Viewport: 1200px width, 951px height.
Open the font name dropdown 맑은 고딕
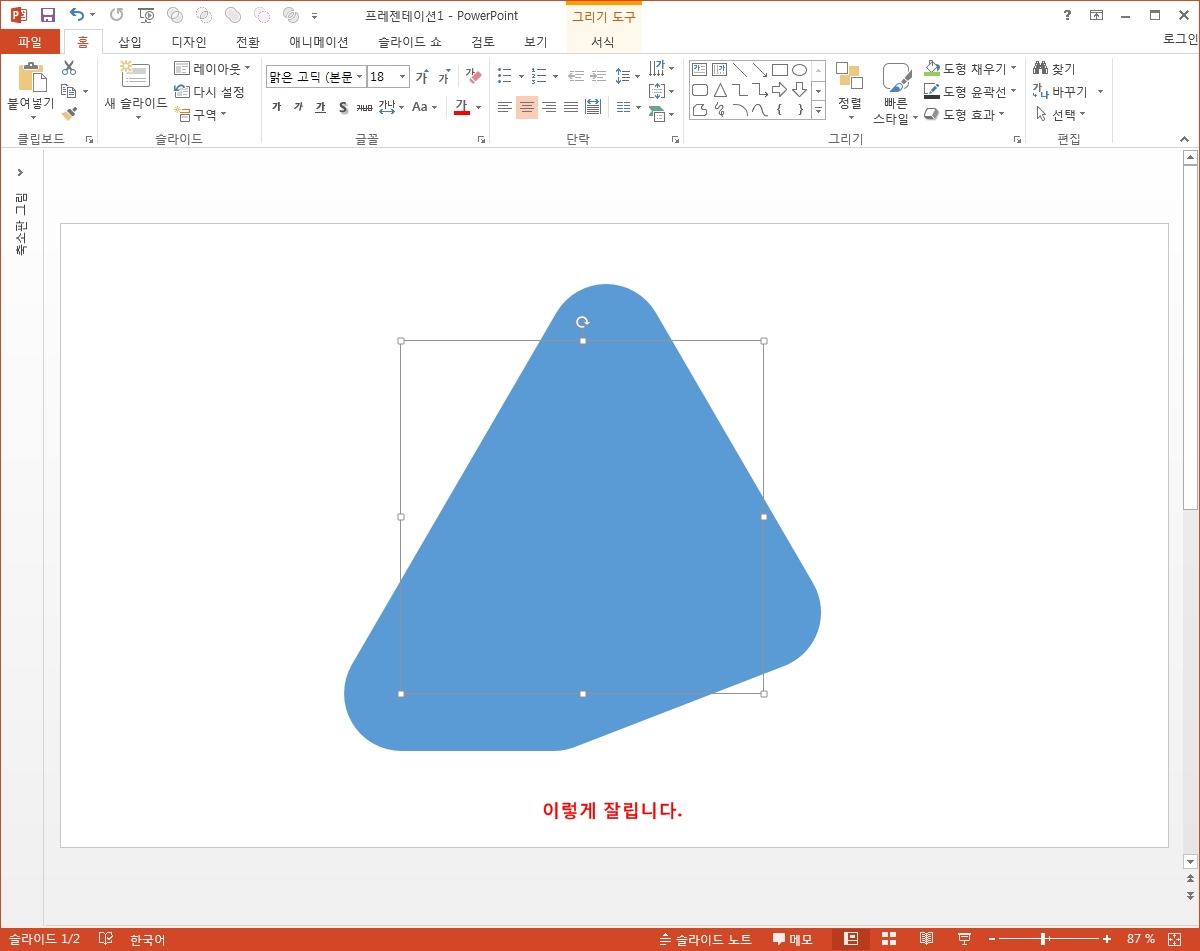click(x=360, y=77)
